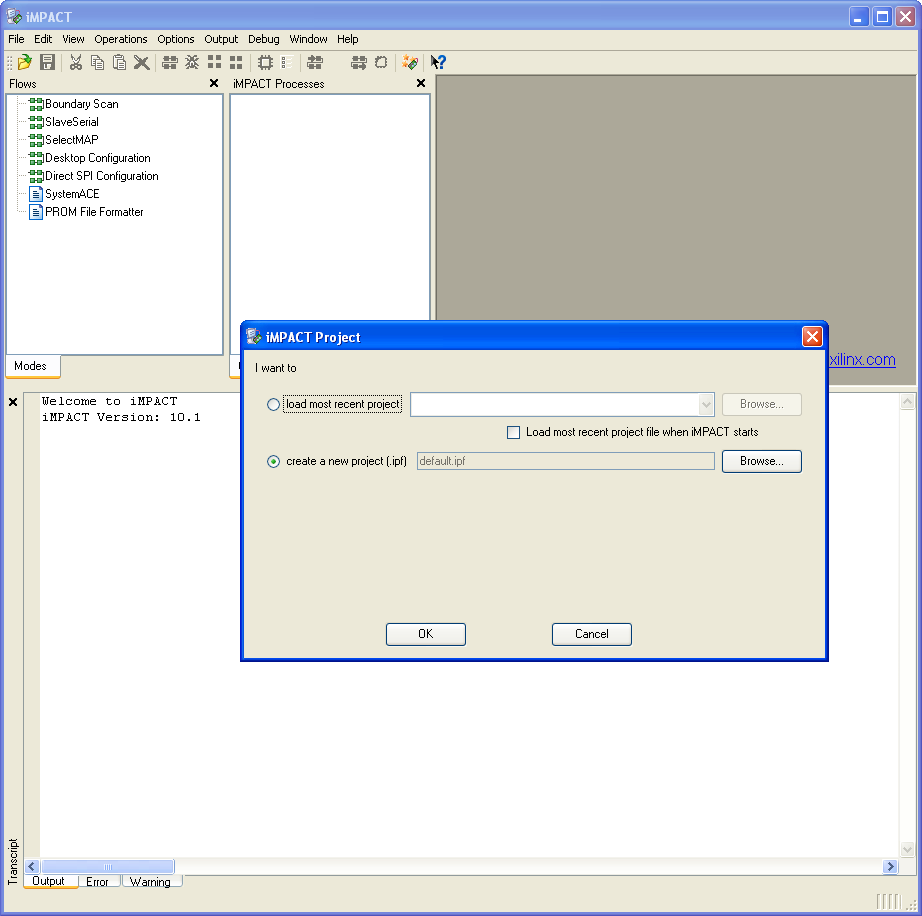This screenshot has width=922, height=916.
Task: Switch to the Error transcript tab
Action: 97,882
